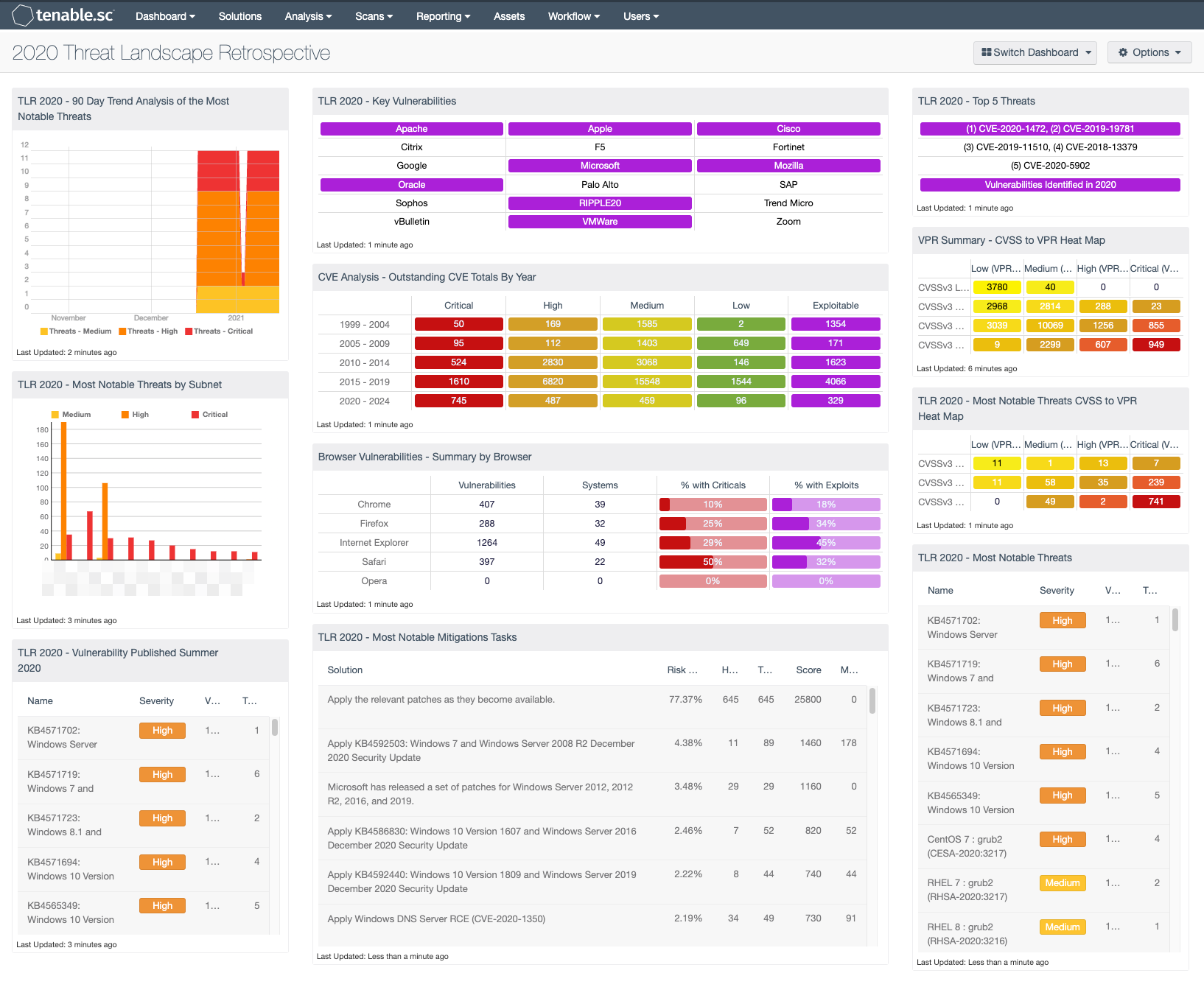The width and height of the screenshot is (1204, 1001).
Task: Open the Solutions page
Action: point(240,16)
